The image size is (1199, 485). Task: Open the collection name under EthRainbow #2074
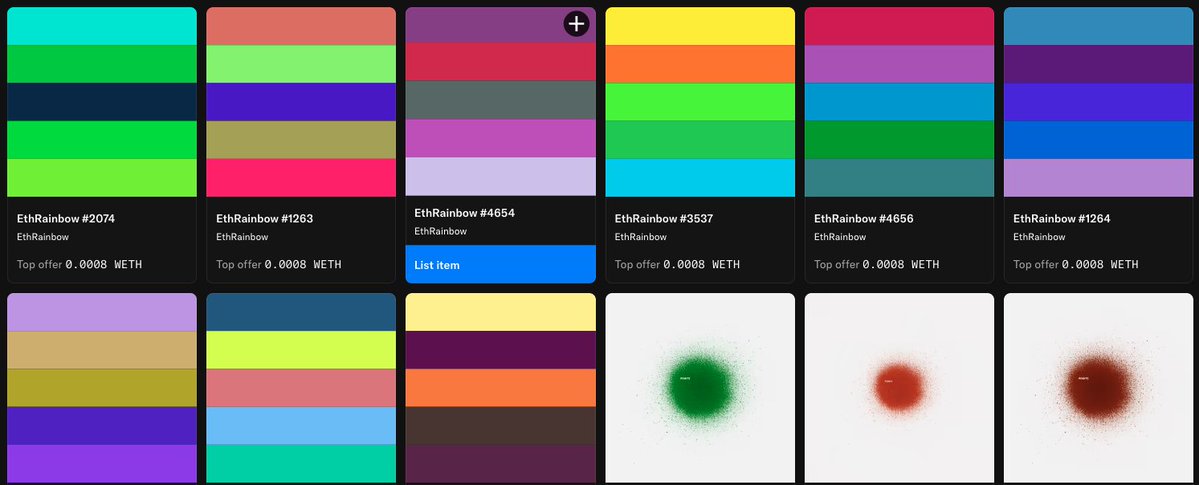point(43,237)
